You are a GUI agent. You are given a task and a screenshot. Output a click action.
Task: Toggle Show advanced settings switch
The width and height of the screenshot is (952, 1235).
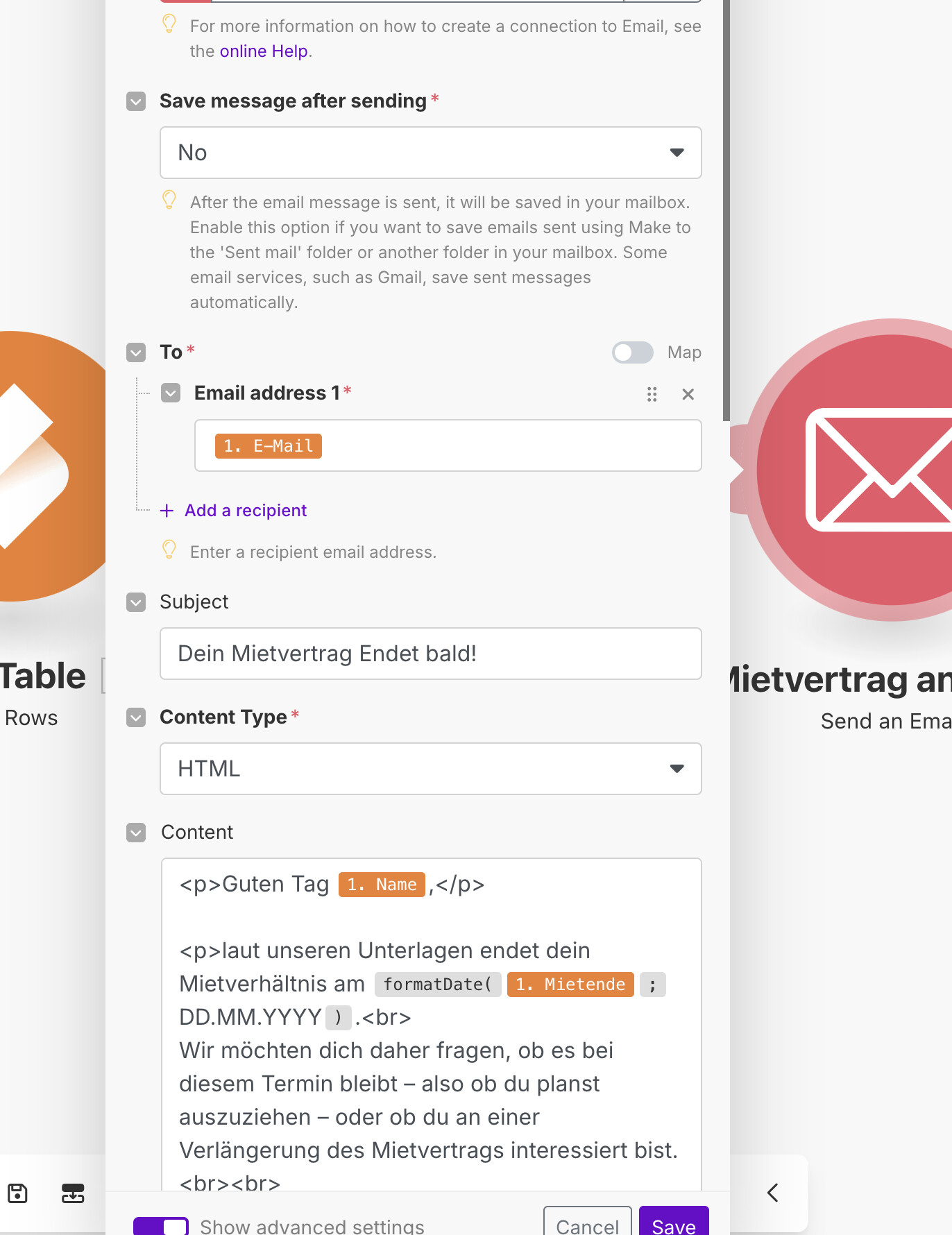pos(161,1225)
